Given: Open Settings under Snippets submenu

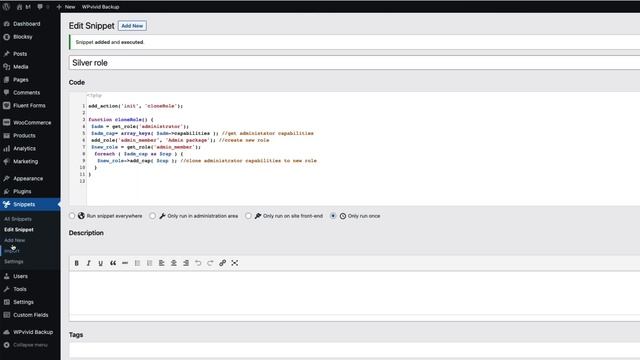Looking at the screenshot, I should [x=14, y=262].
